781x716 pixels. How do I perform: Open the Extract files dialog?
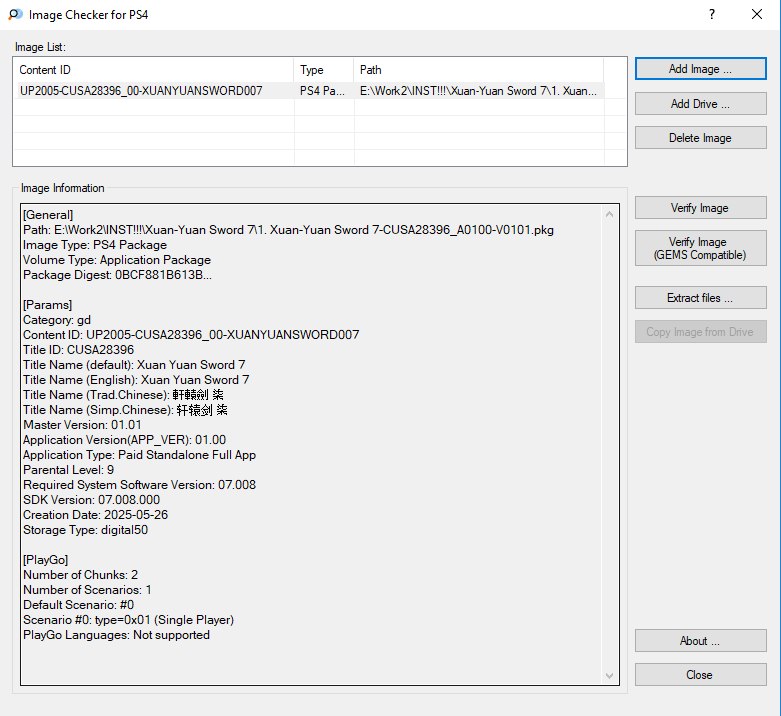point(700,298)
